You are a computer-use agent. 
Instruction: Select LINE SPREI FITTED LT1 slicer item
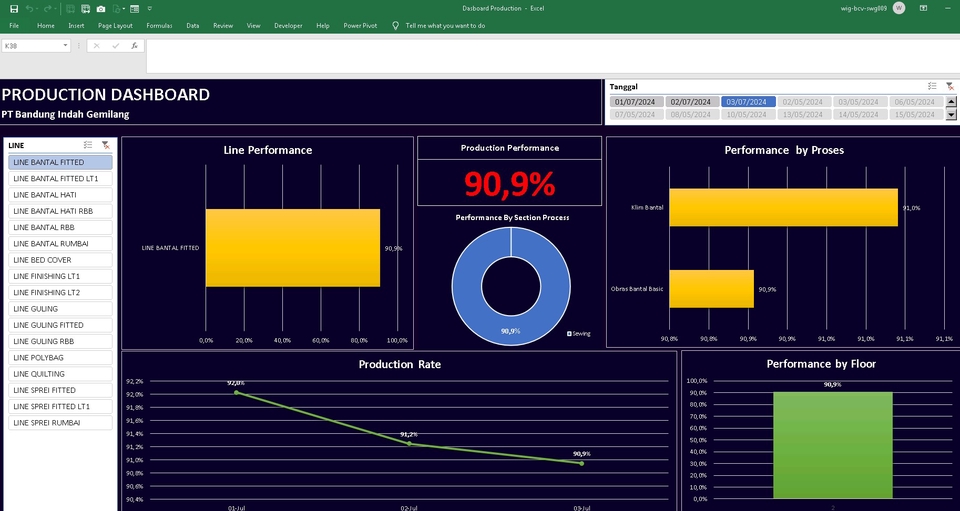[60, 406]
